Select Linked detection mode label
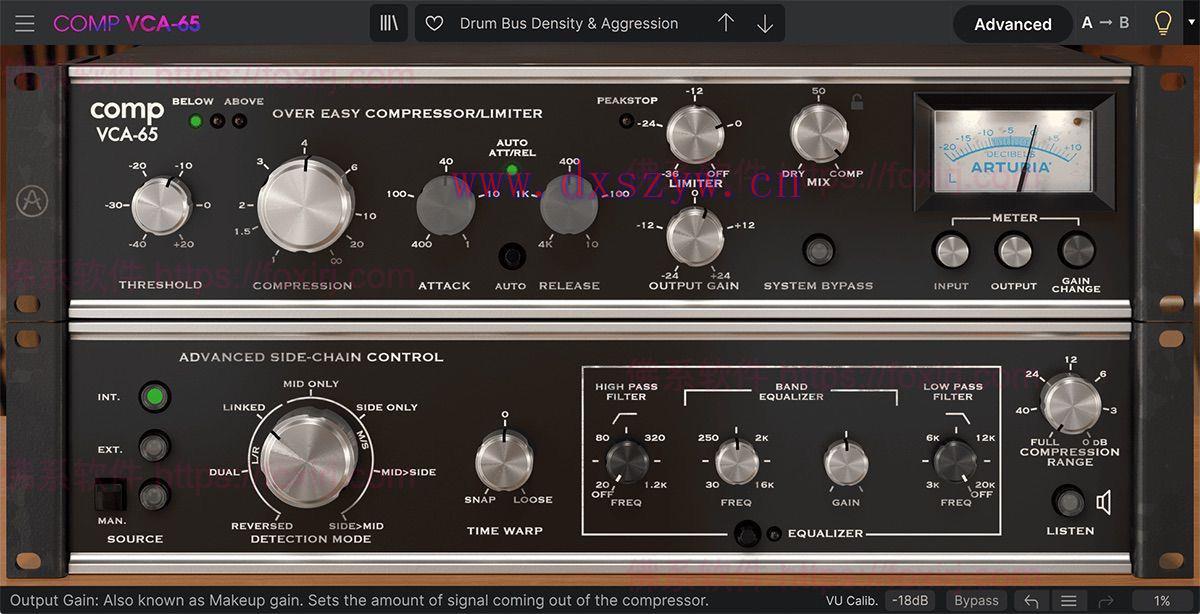 pos(244,407)
